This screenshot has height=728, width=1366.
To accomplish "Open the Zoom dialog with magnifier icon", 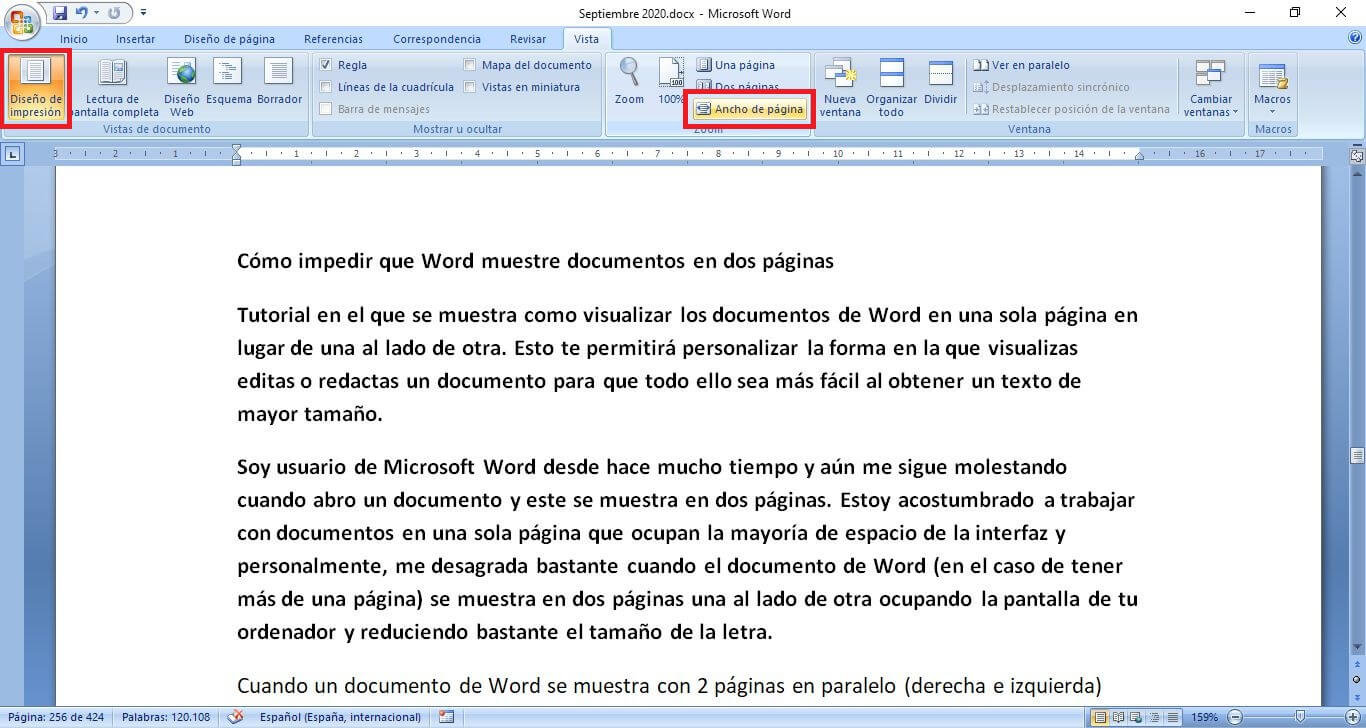I will (x=629, y=80).
